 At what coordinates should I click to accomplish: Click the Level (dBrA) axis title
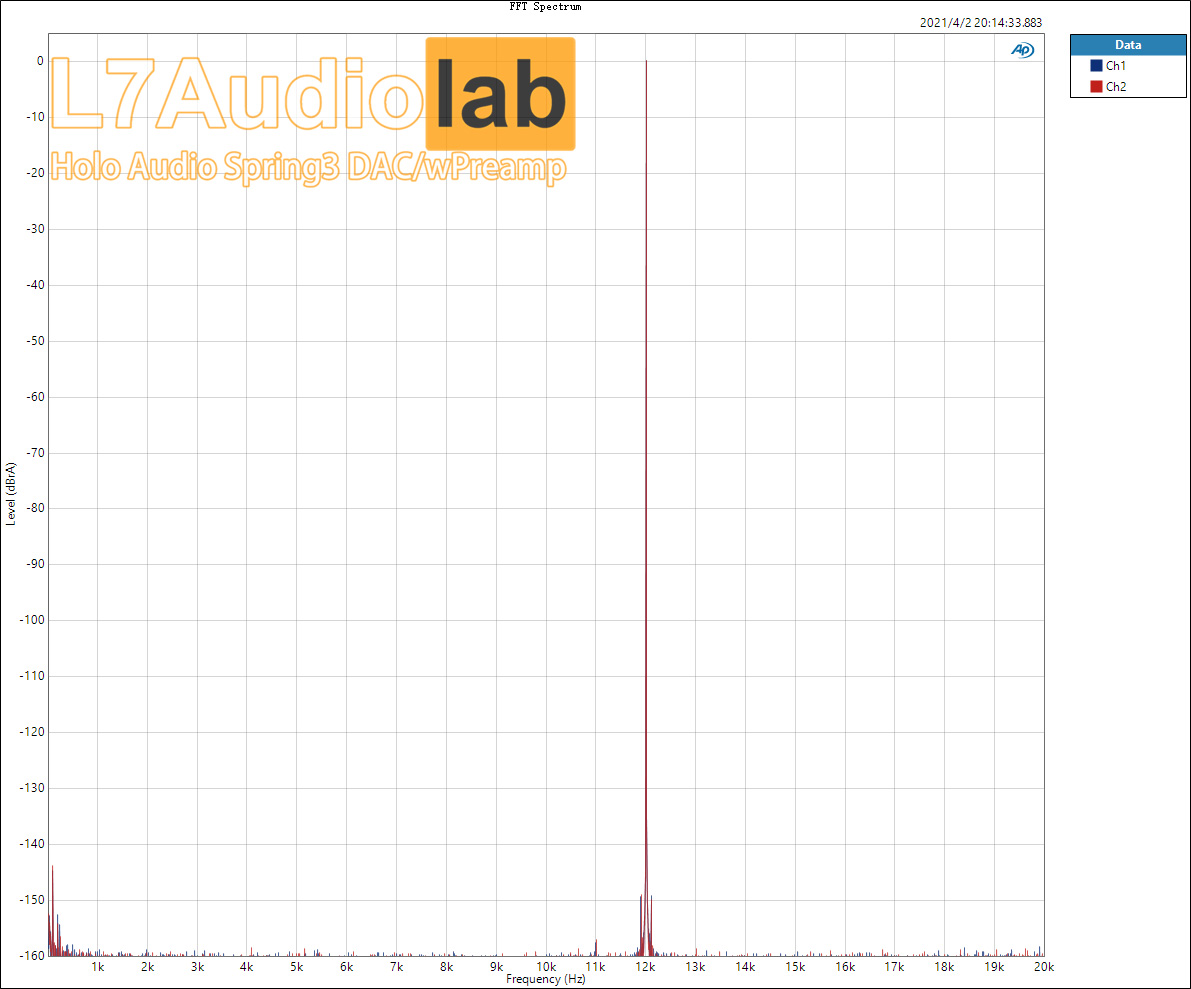(x=11, y=494)
